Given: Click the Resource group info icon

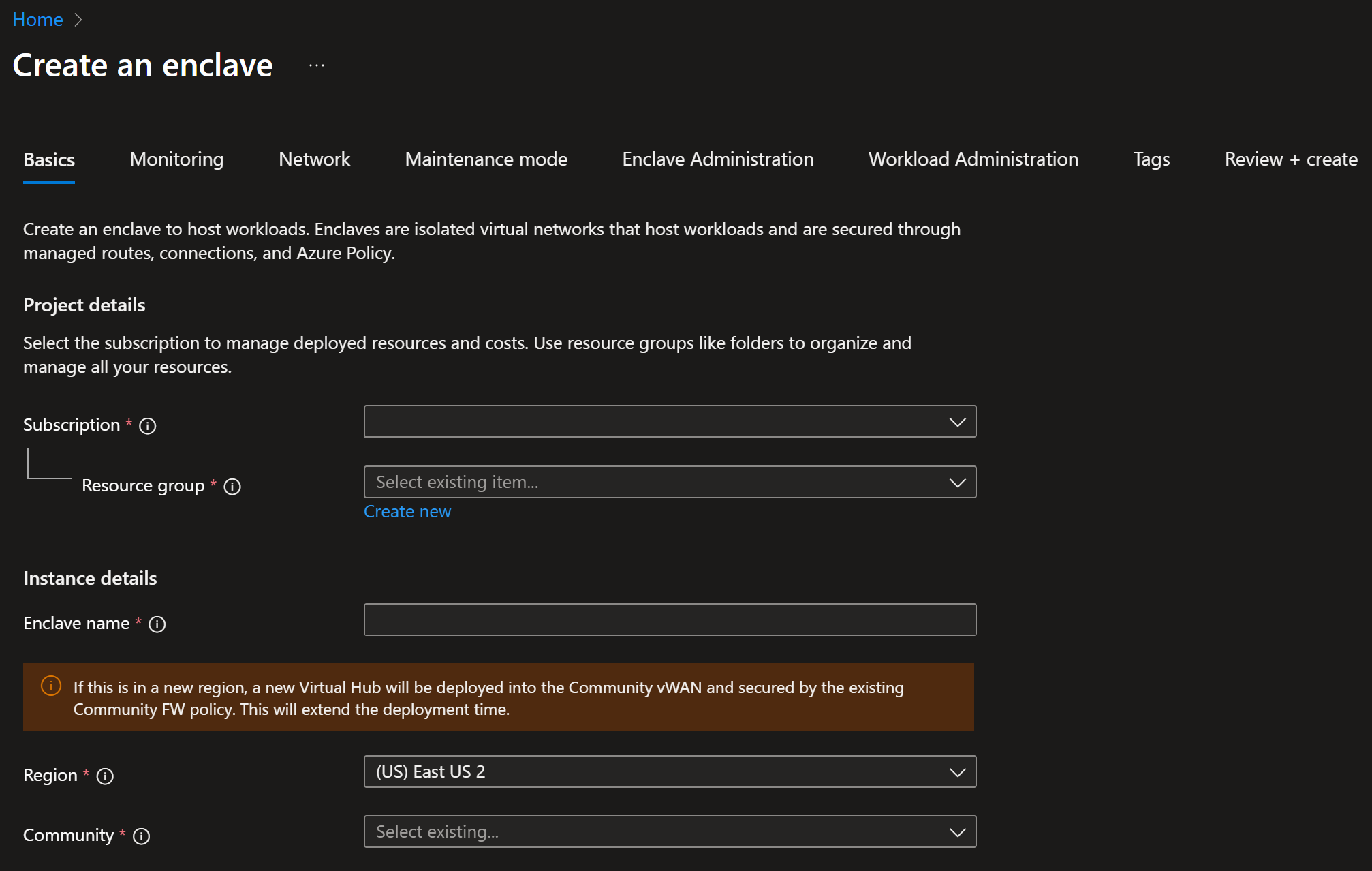Looking at the screenshot, I should [x=232, y=487].
